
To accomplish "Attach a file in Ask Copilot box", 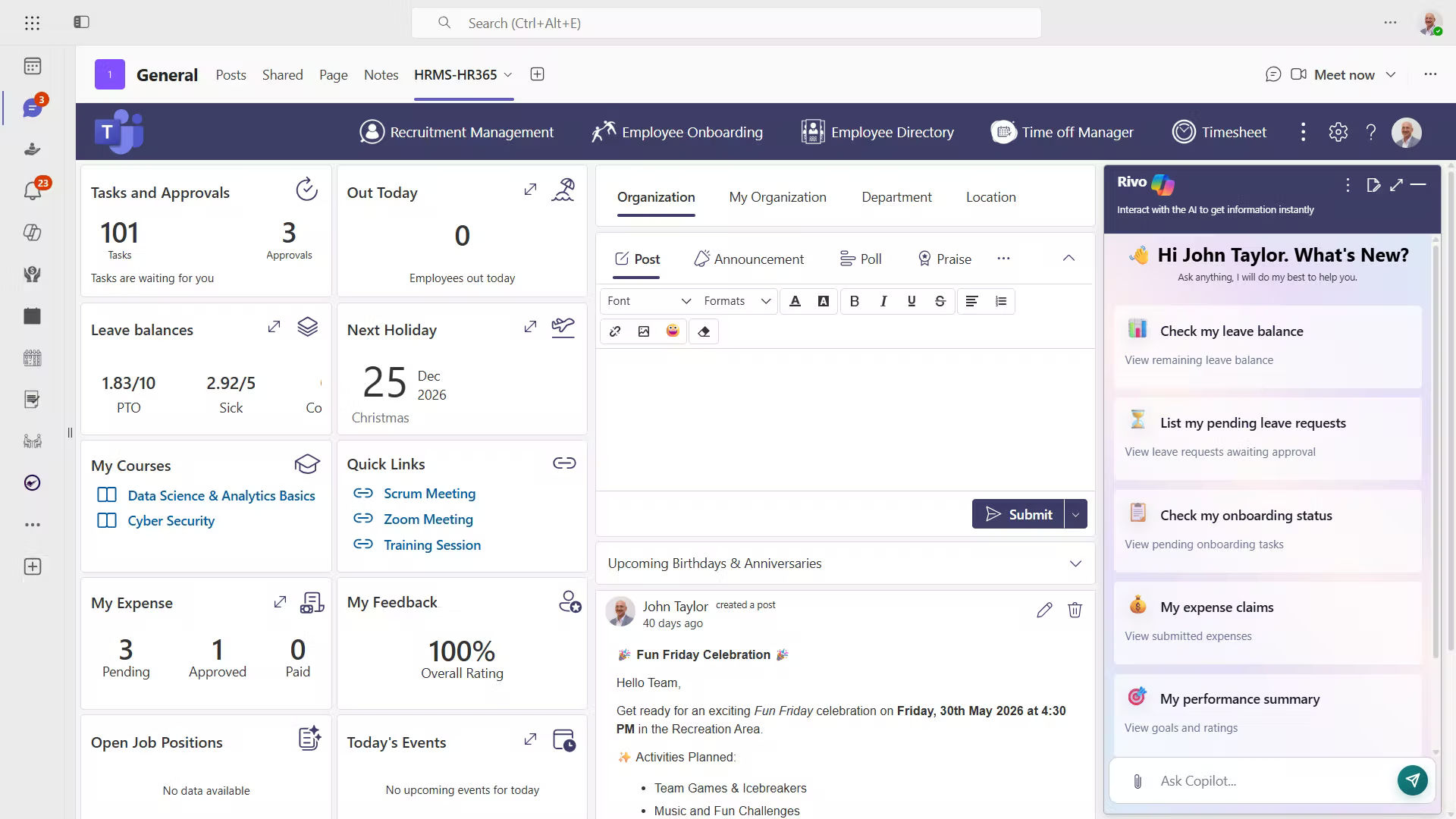I will [x=1137, y=781].
